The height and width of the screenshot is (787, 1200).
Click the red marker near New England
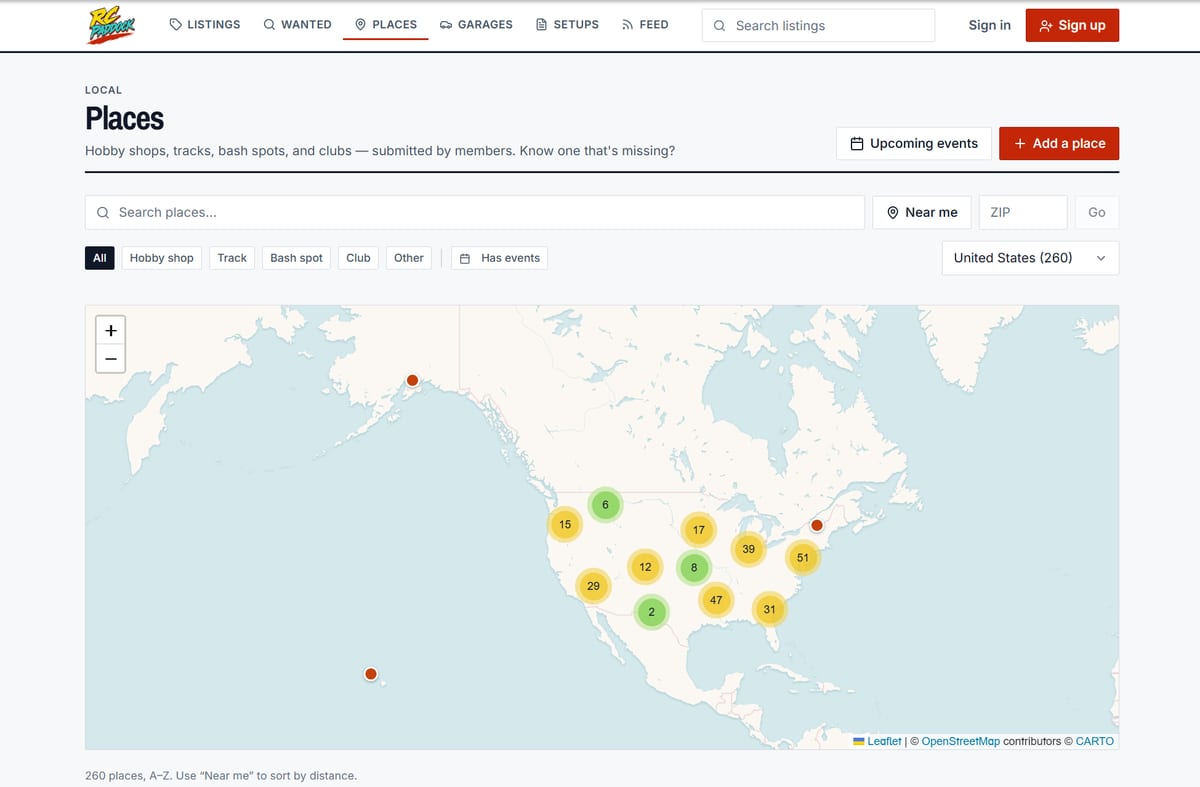click(816, 525)
